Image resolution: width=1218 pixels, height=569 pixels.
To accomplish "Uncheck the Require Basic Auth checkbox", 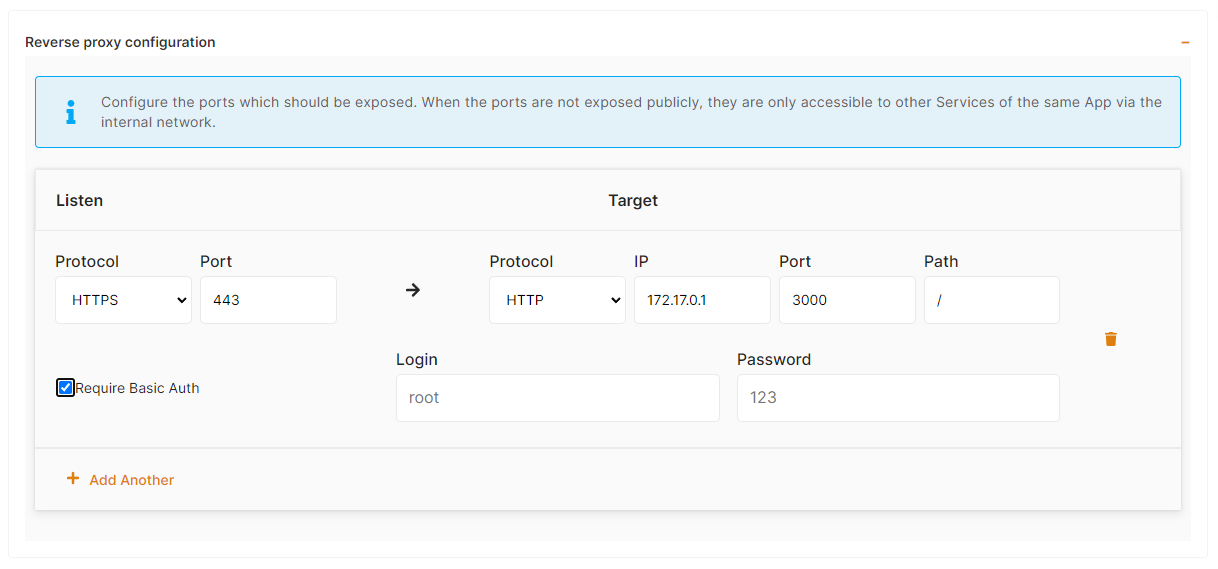I will (x=66, y=388).
